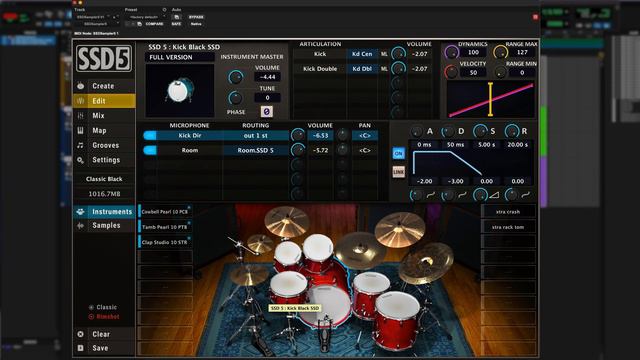The height and width of the screenshot is (360, 640).
Task: Select the Clap Studio 10 STR slot
Action: pyautogui.click(x=165, y=242)
